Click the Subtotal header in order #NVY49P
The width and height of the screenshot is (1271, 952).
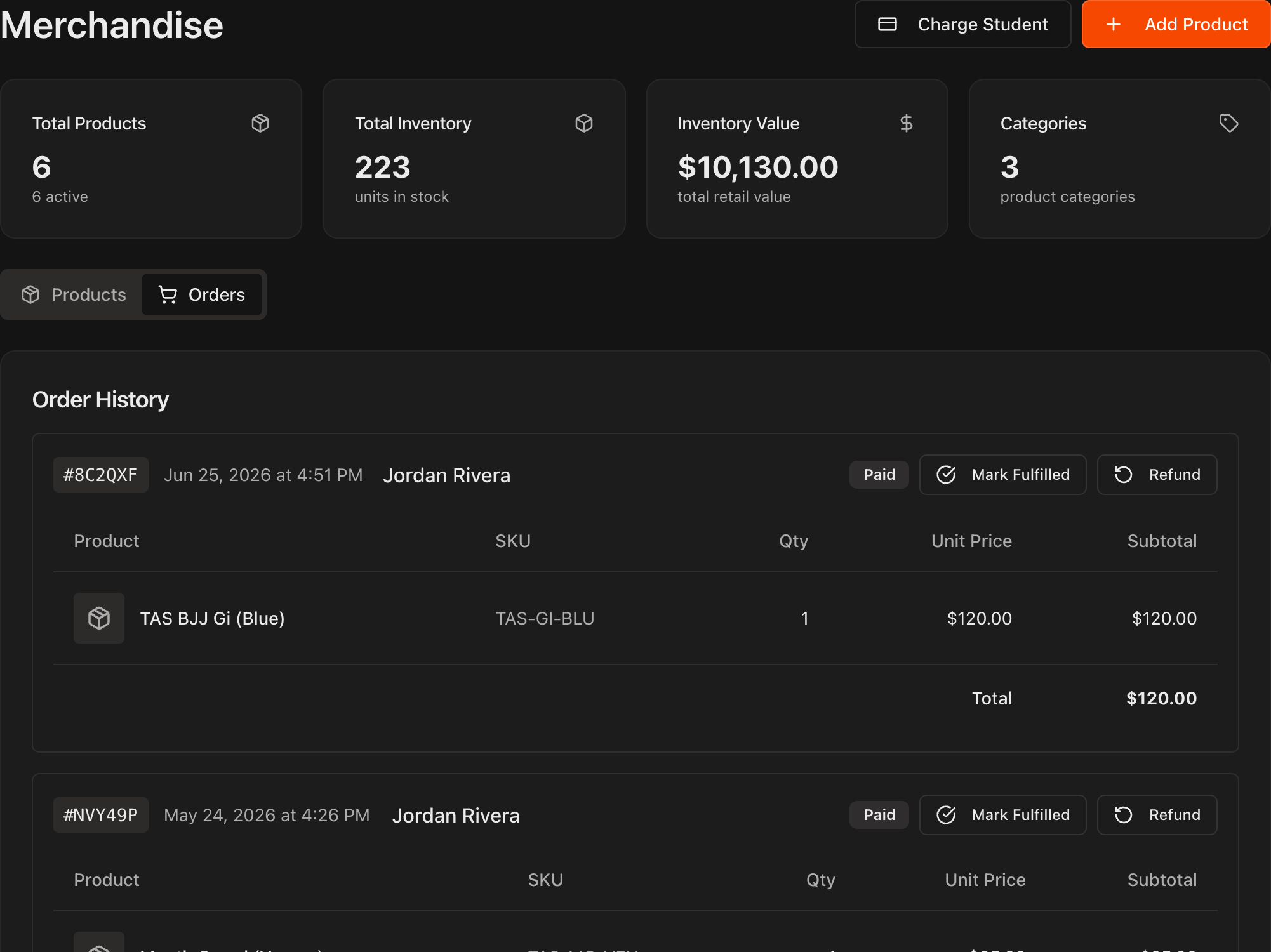point(1162,880)
